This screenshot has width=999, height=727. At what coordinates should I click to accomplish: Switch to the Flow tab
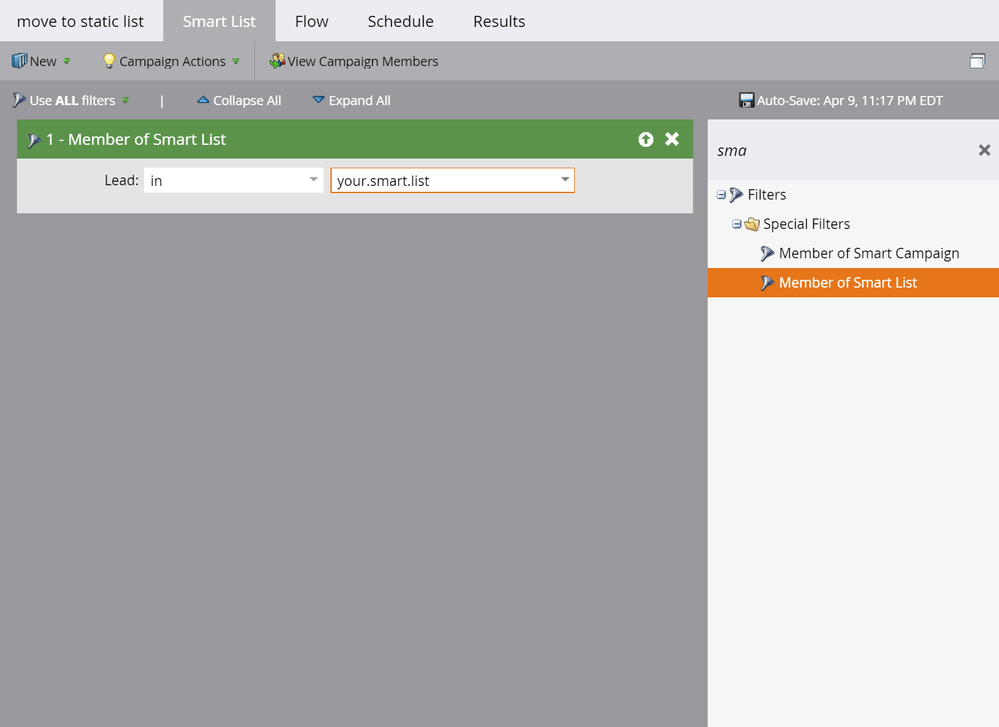pyautogui.click(x=311, y=21)
